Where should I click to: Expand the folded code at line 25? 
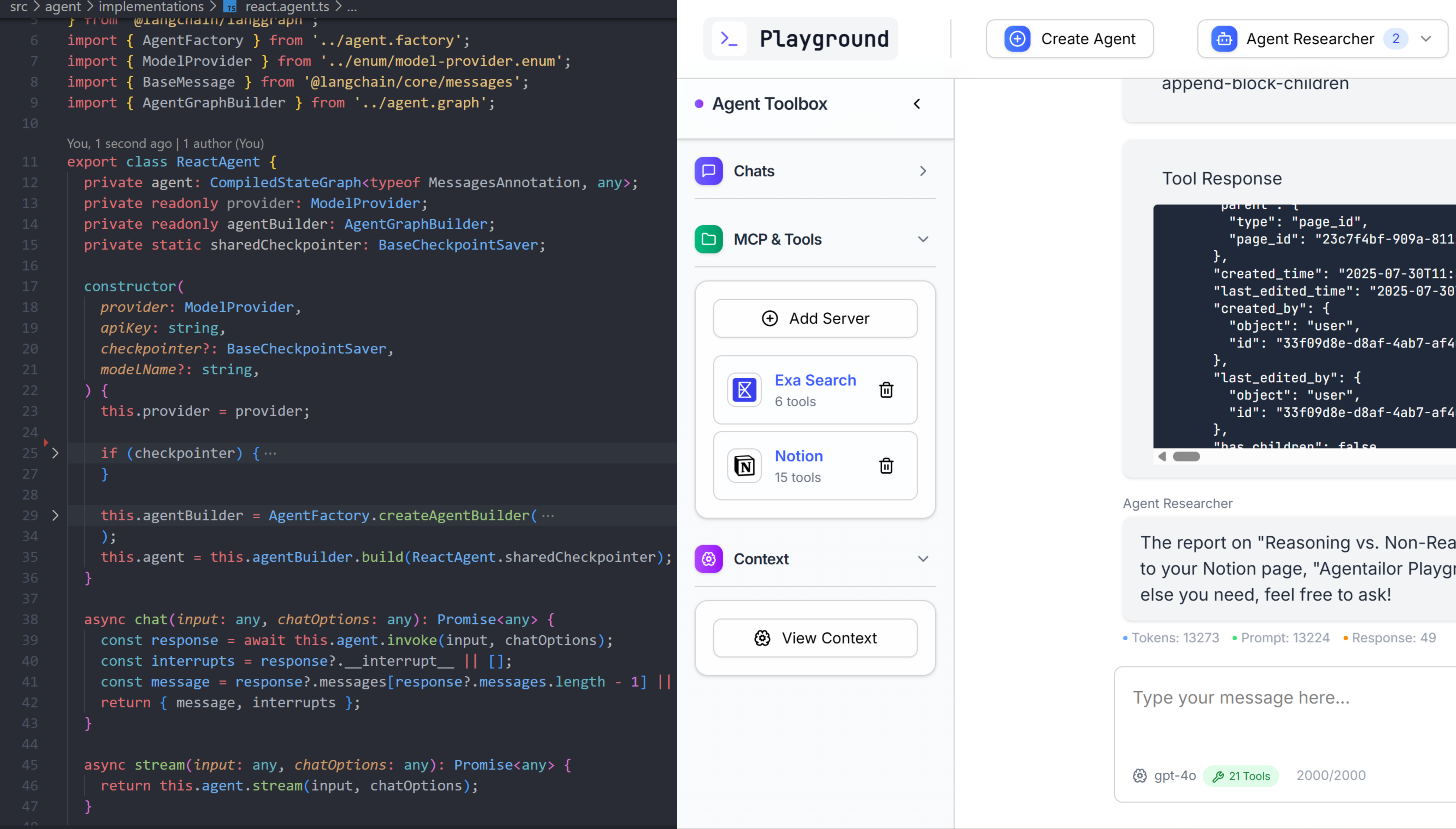click(x=55, y=453)
